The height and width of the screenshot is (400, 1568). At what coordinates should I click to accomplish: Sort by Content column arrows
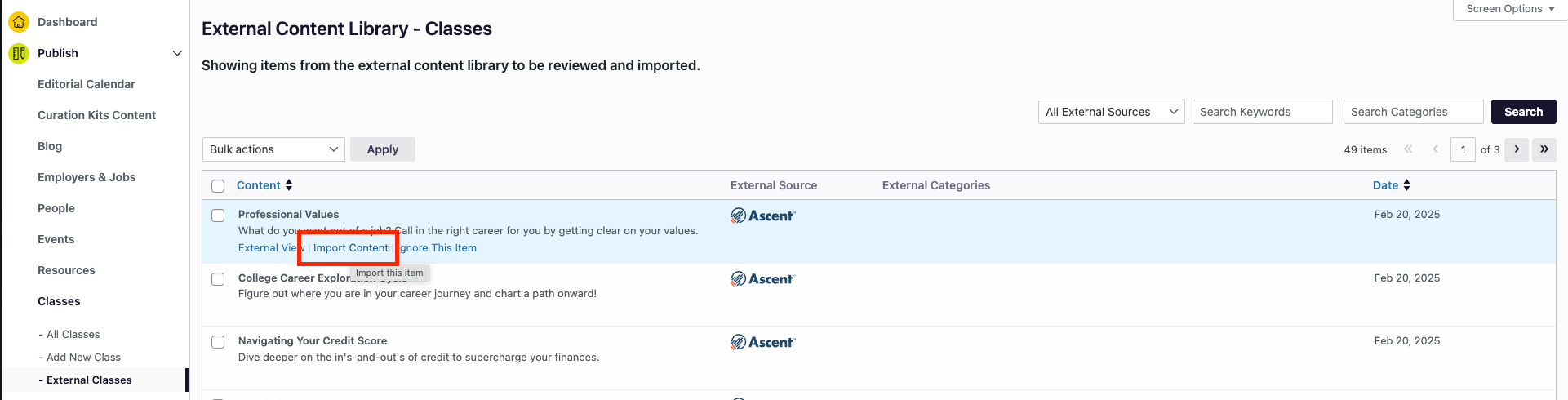tap(289, 185)
